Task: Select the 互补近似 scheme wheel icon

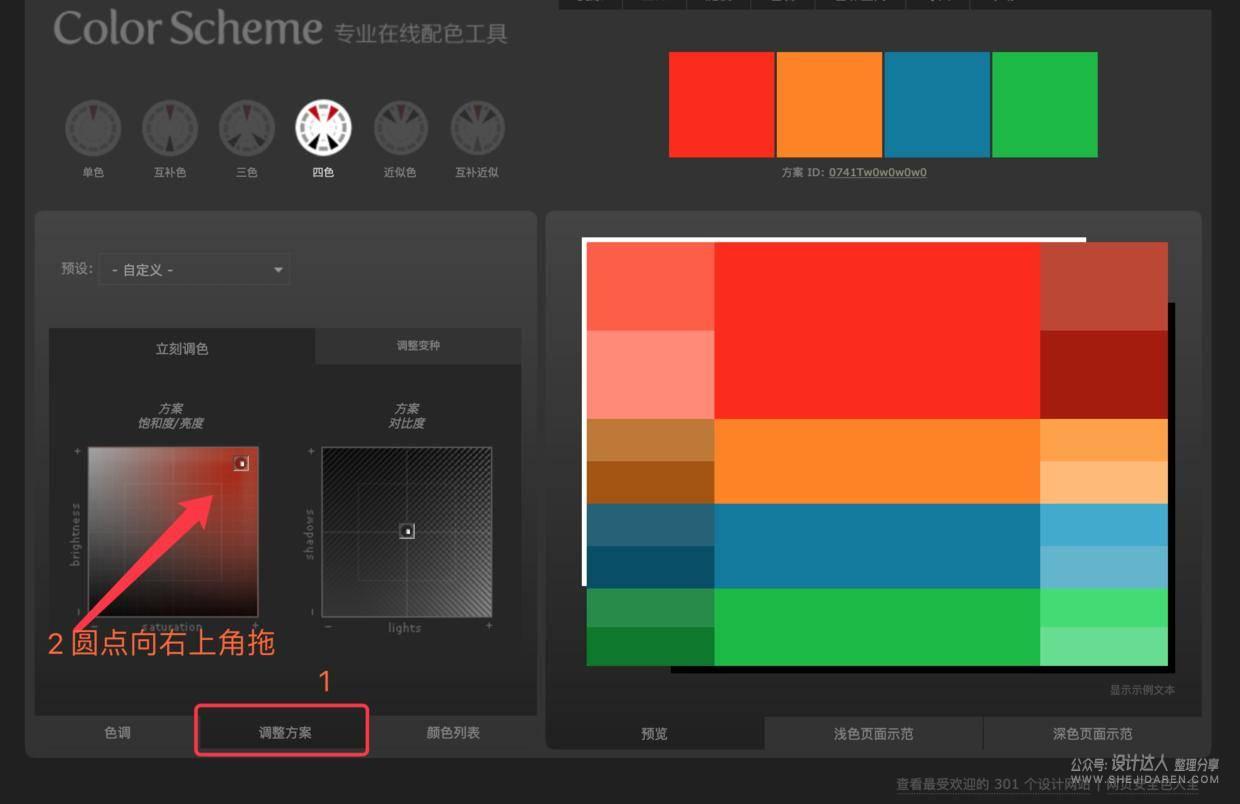Action: coord(477,125)
